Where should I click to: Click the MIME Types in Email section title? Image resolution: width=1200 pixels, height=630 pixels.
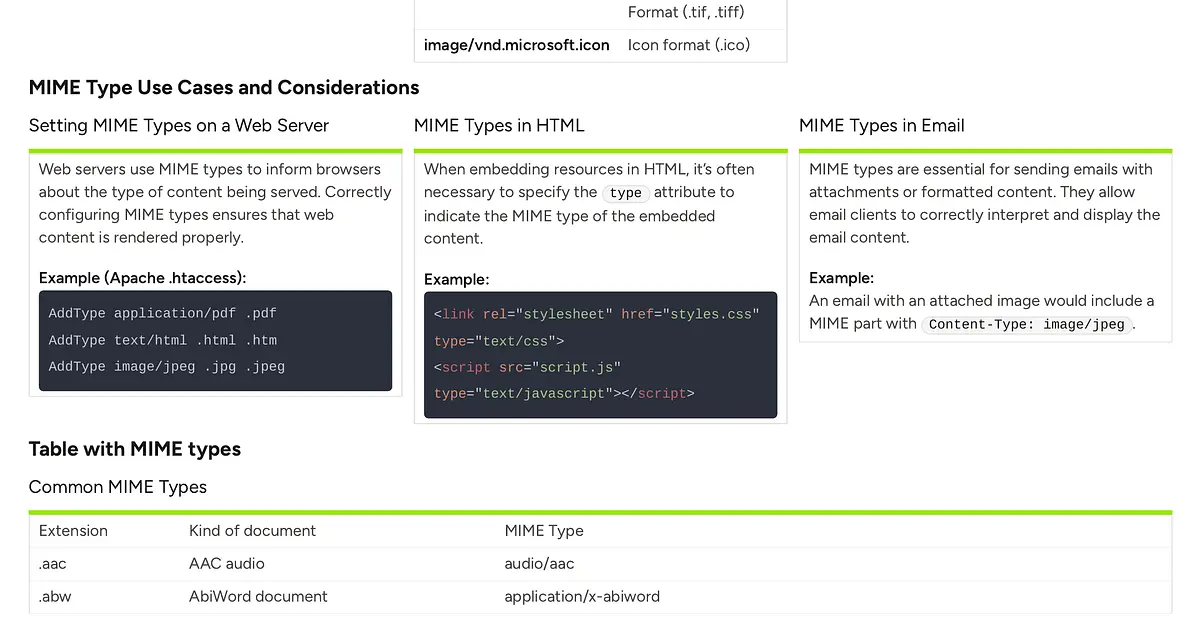881,125
